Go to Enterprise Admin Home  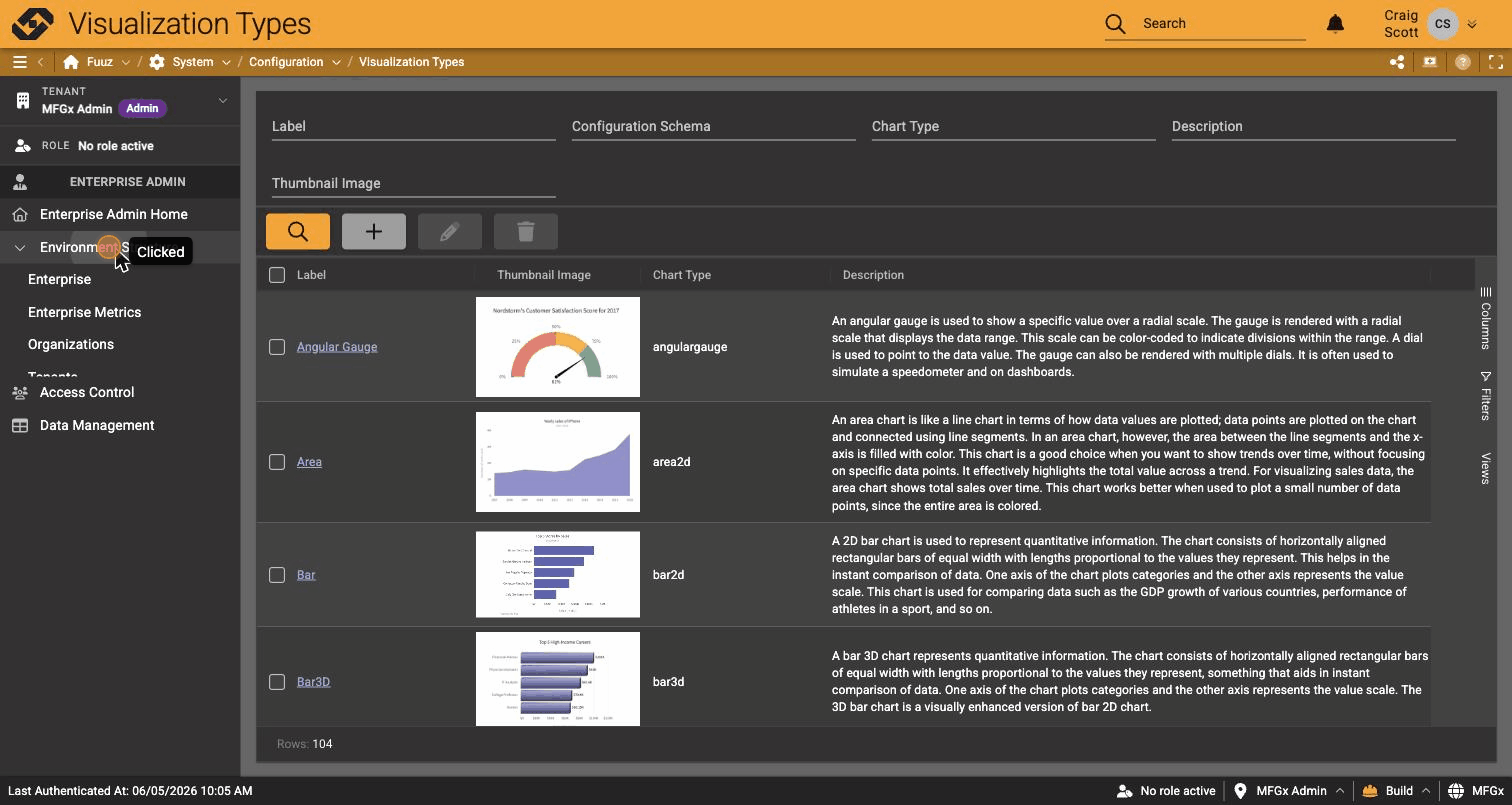click(114, 214)
